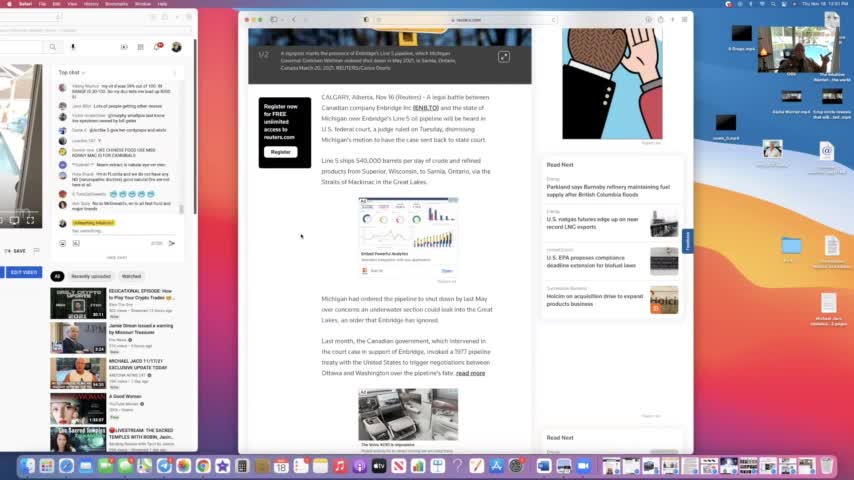This screenshot has width=854, height=480.
Task: Open U.S. EPA compliance deadline article
Action: pos(591,262)
